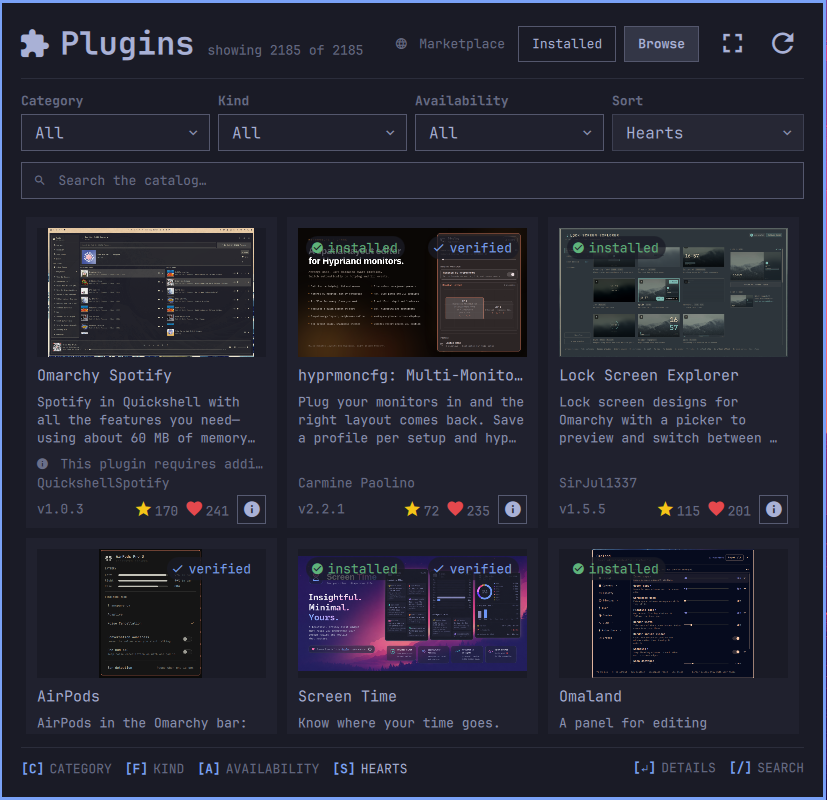Click author name QuickshellSpotify
The width and height of the screenshot is (827, 800).
(x=103, y=483)
